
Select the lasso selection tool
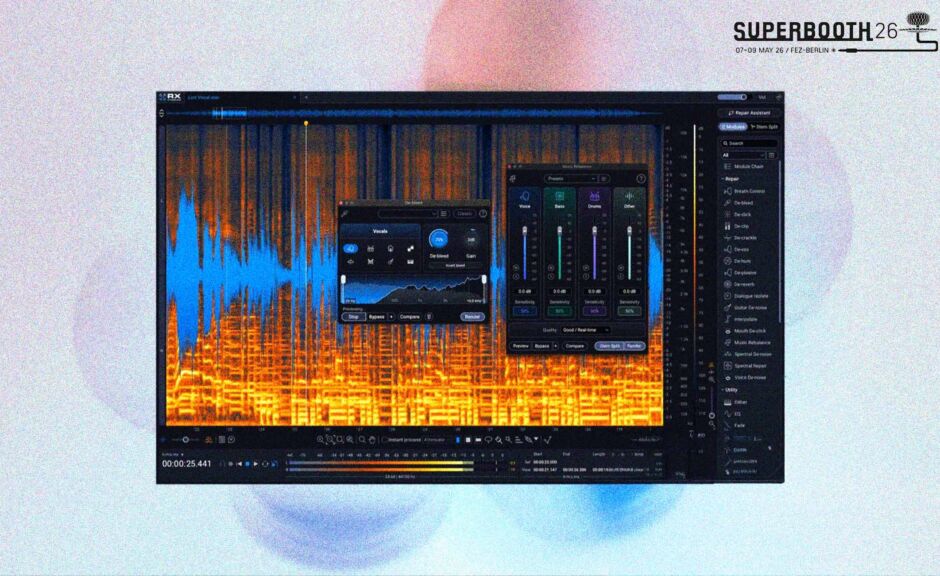488,440
